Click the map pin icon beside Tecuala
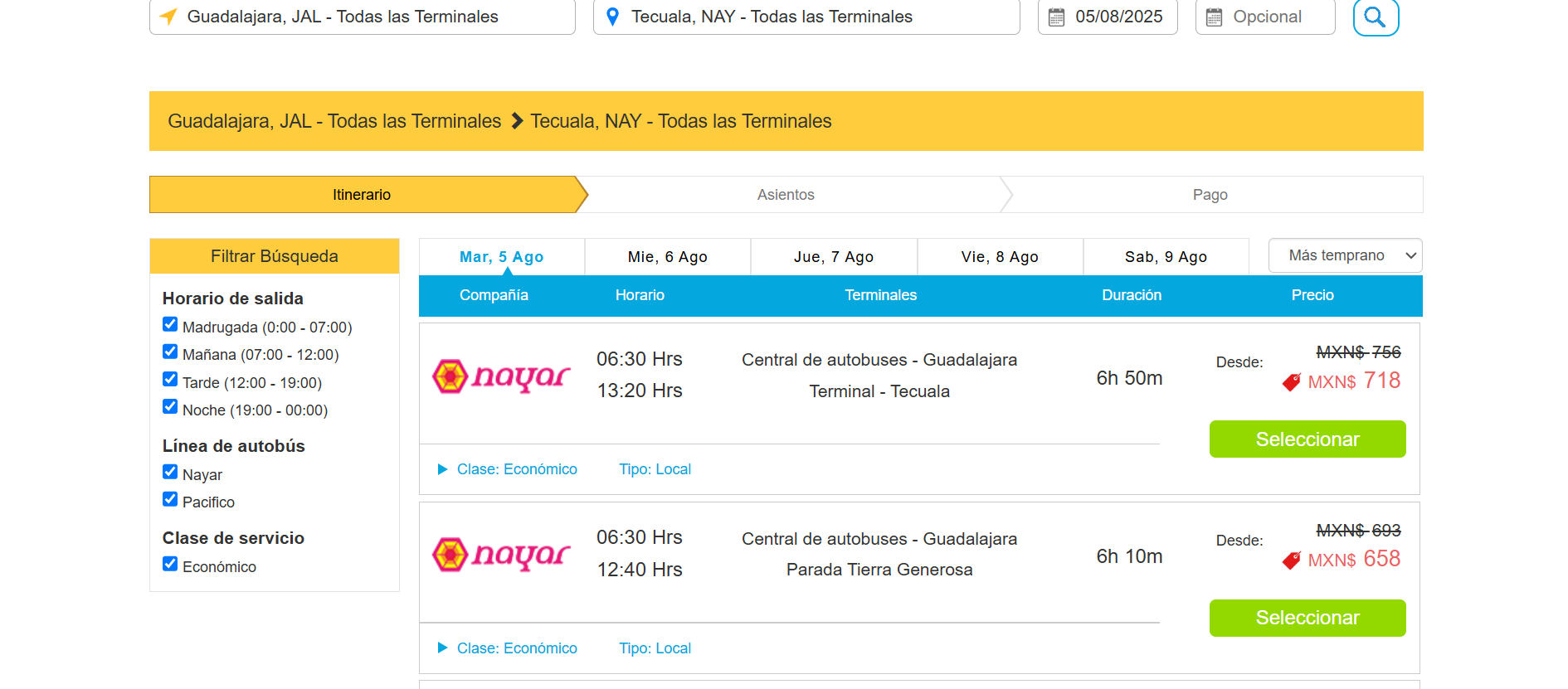The width and height of the screenshot is (1568, 689). (x=612, y=17)
